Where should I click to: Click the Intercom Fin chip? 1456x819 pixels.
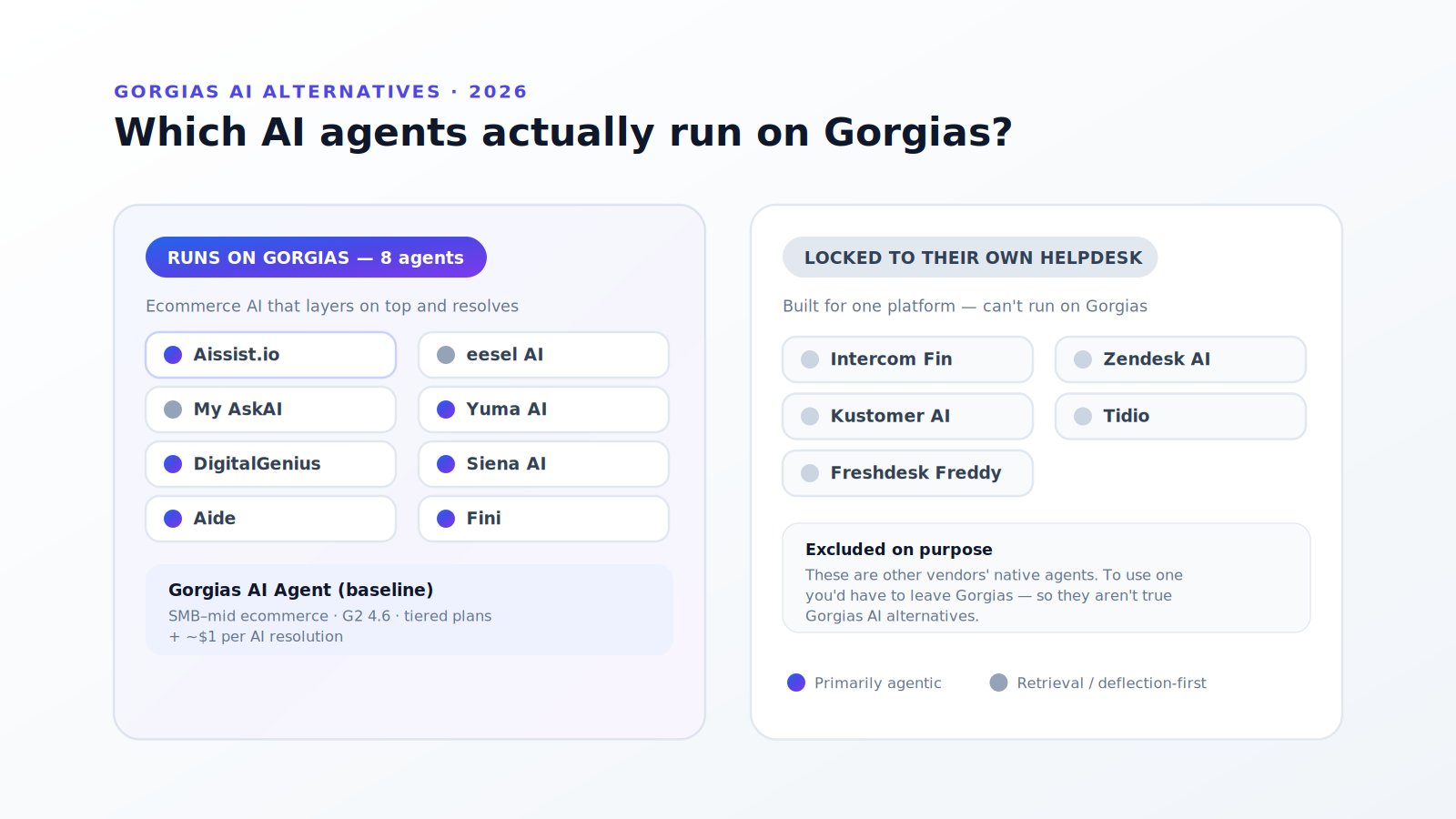[907, 359]
